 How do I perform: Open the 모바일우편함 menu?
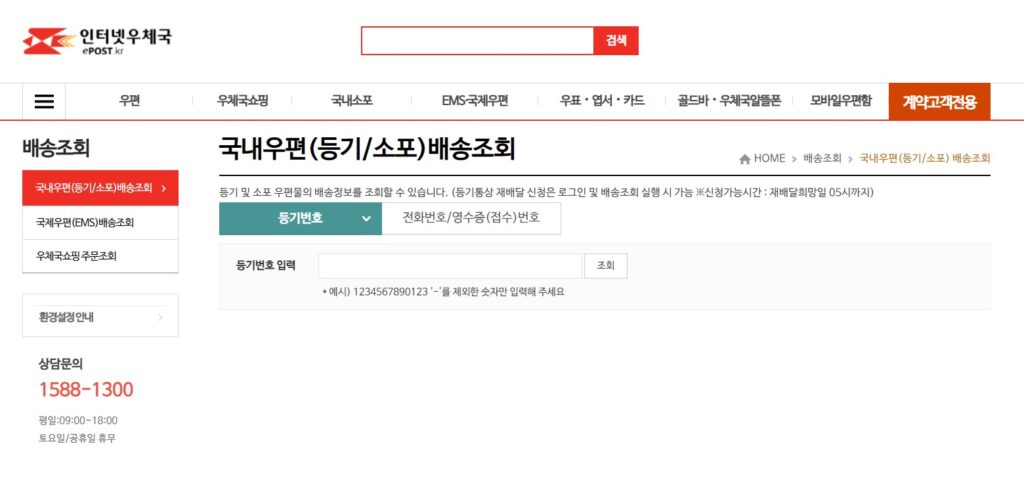pyautogui.click(x=840, y=101)
